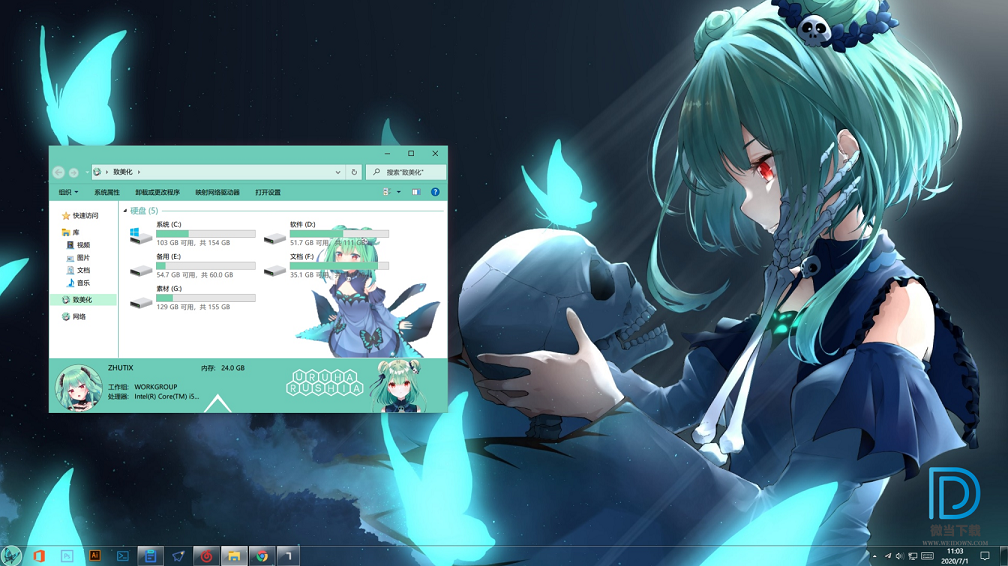This screenshot has width=1008, height=566.
Task: Click the paper-plane tray icon
Action: [x=888, y=556]
